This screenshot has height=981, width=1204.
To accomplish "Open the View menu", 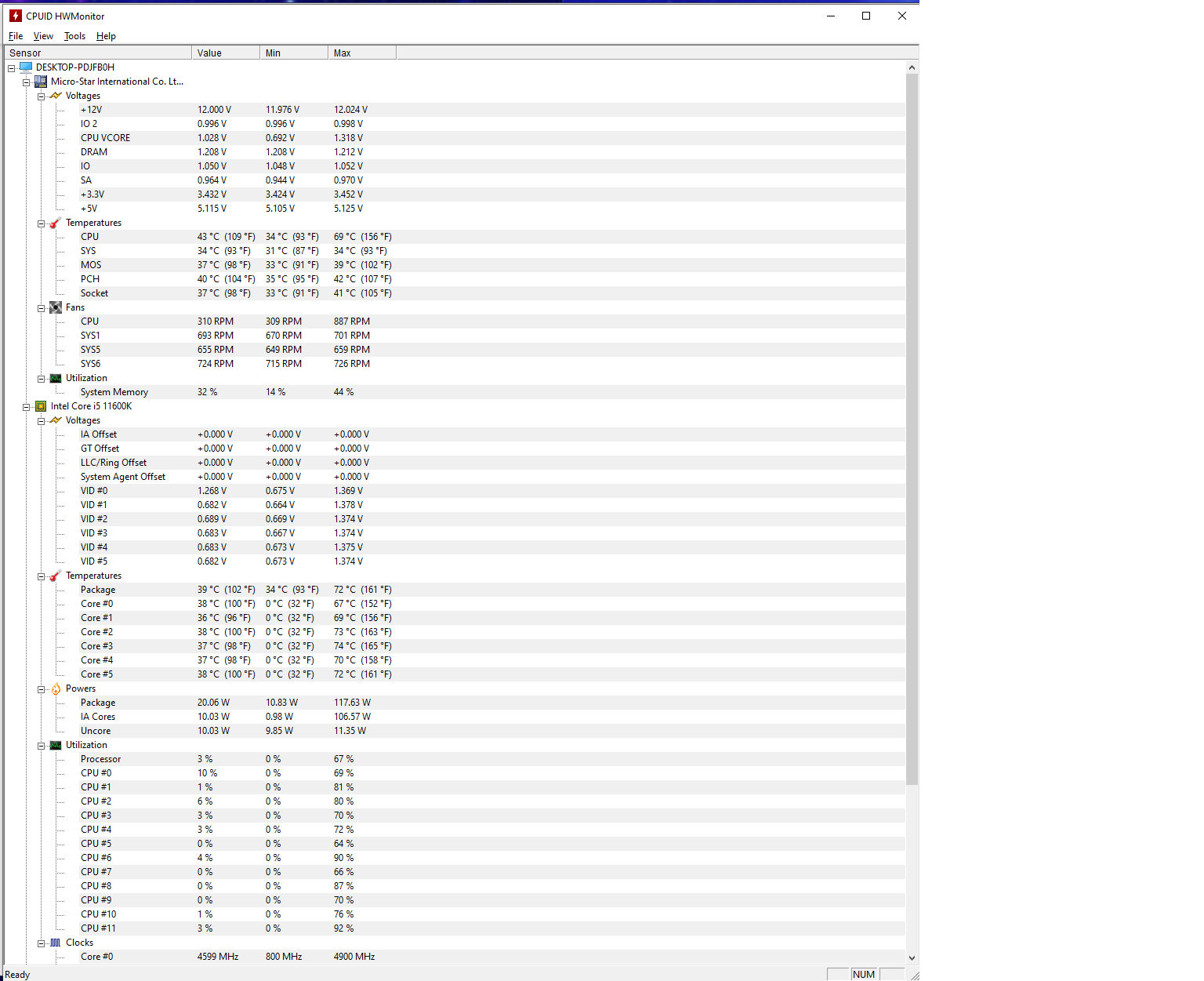I will 43,36.
